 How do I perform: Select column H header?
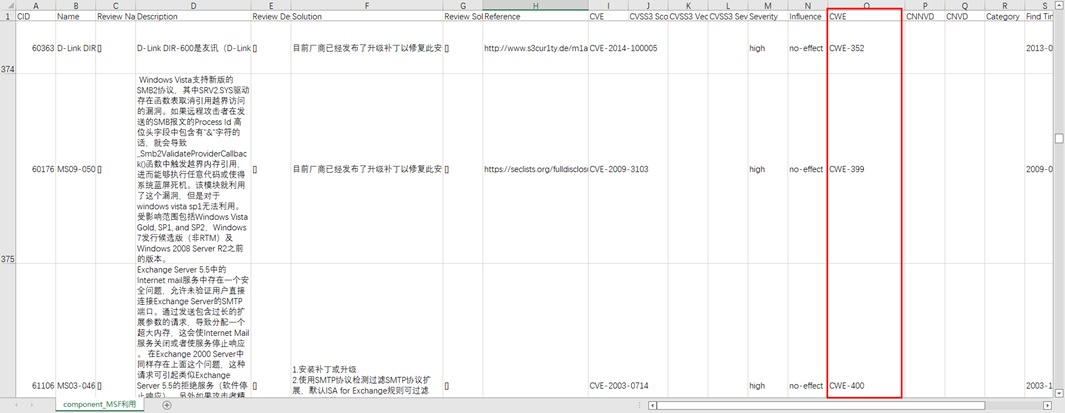click(x=535, y=5)
